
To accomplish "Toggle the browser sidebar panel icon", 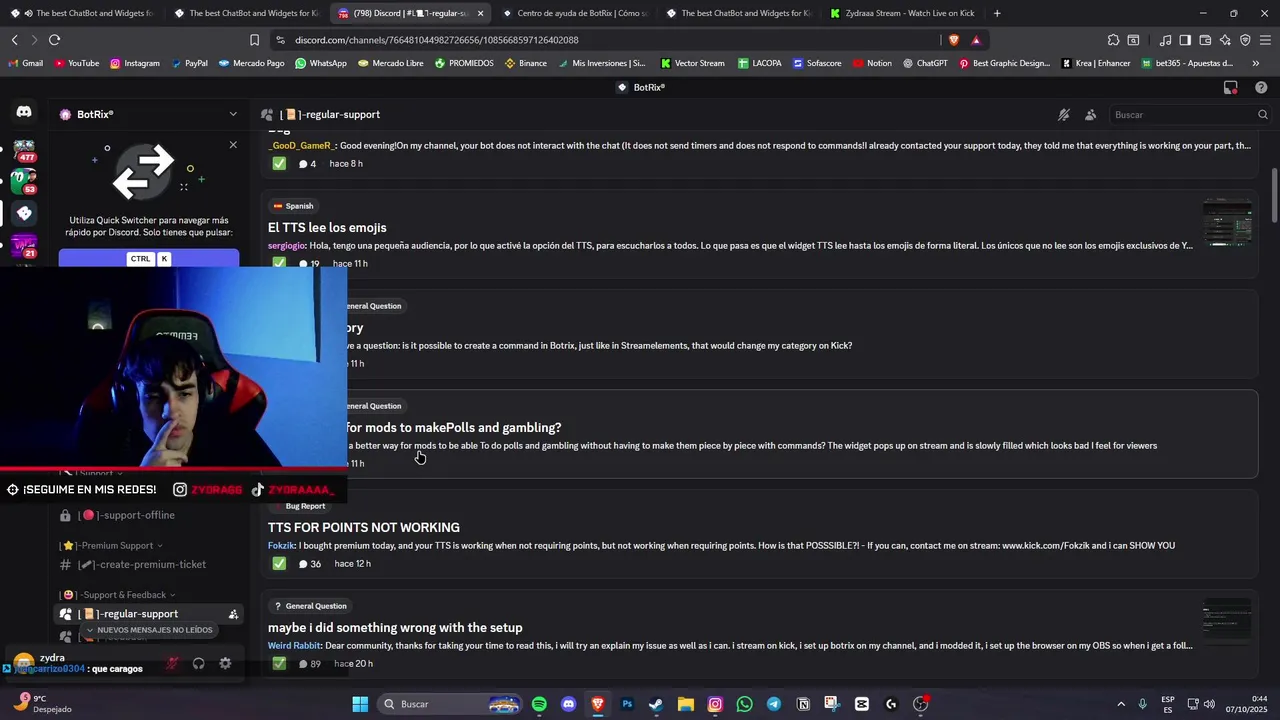I will pyautogui.click(x=1185, y=40).
